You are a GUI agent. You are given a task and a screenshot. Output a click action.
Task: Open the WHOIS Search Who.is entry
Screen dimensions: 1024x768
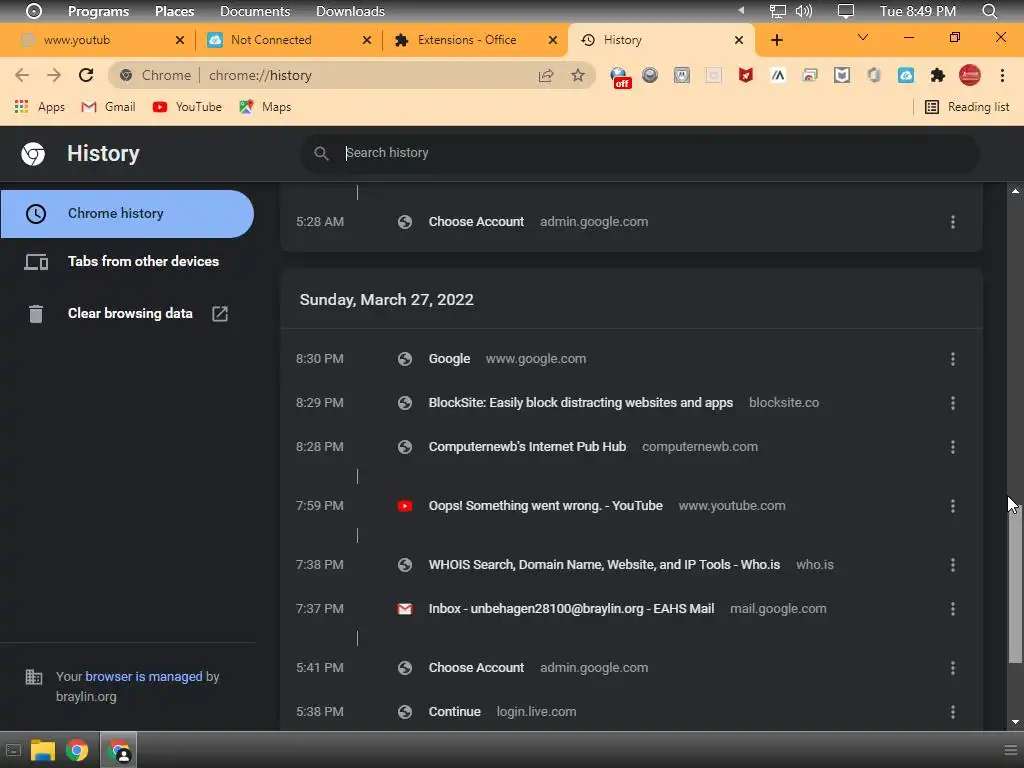point(604,565)
